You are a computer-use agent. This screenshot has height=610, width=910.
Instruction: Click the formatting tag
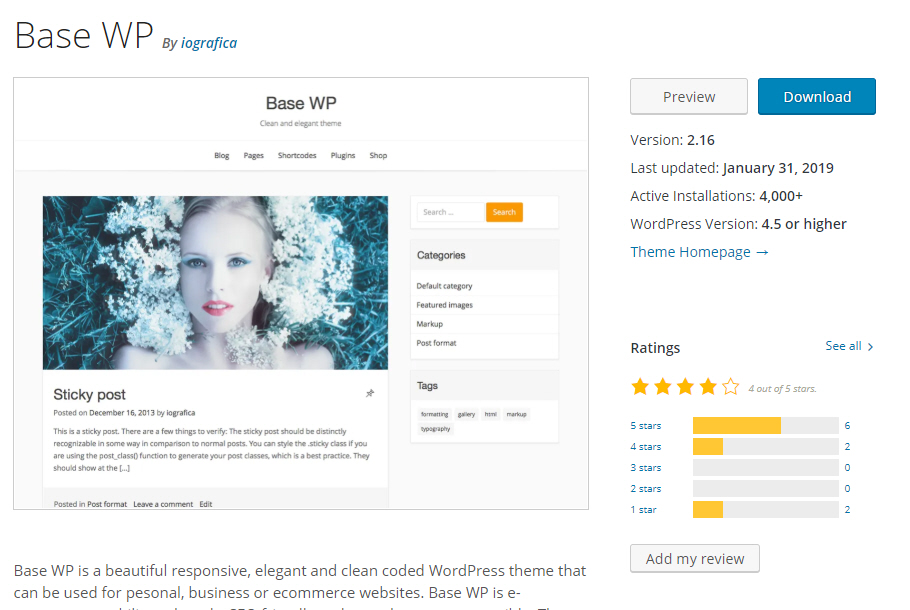(x=435, y=414)
